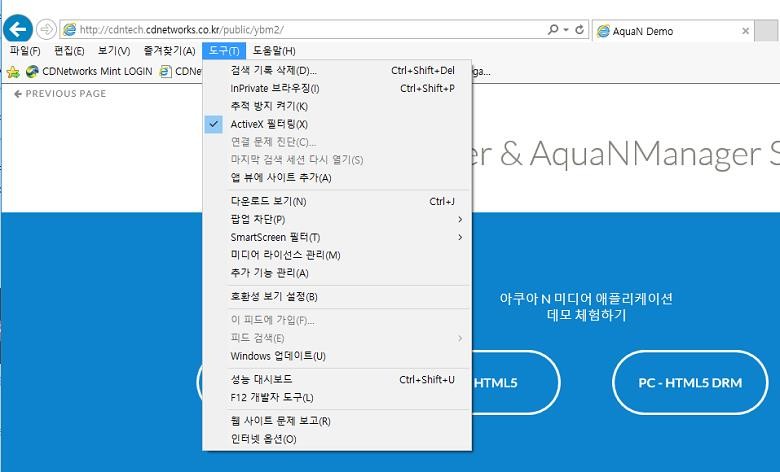
Task: Choose 미디어 라이선스 관리(M) entry
Action: coord(337,255)
